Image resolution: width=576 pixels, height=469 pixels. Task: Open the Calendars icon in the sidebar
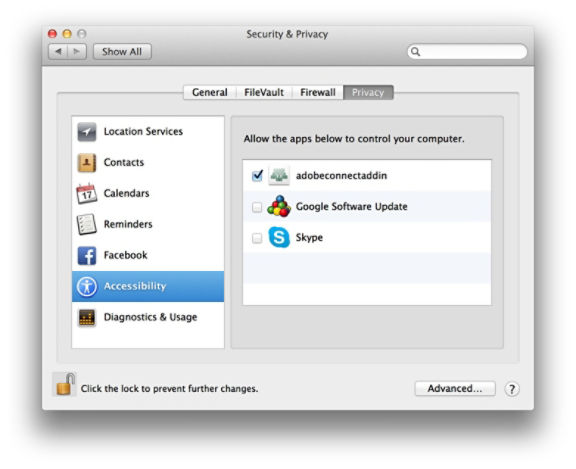pyautogui.click(x=87, y=193)
